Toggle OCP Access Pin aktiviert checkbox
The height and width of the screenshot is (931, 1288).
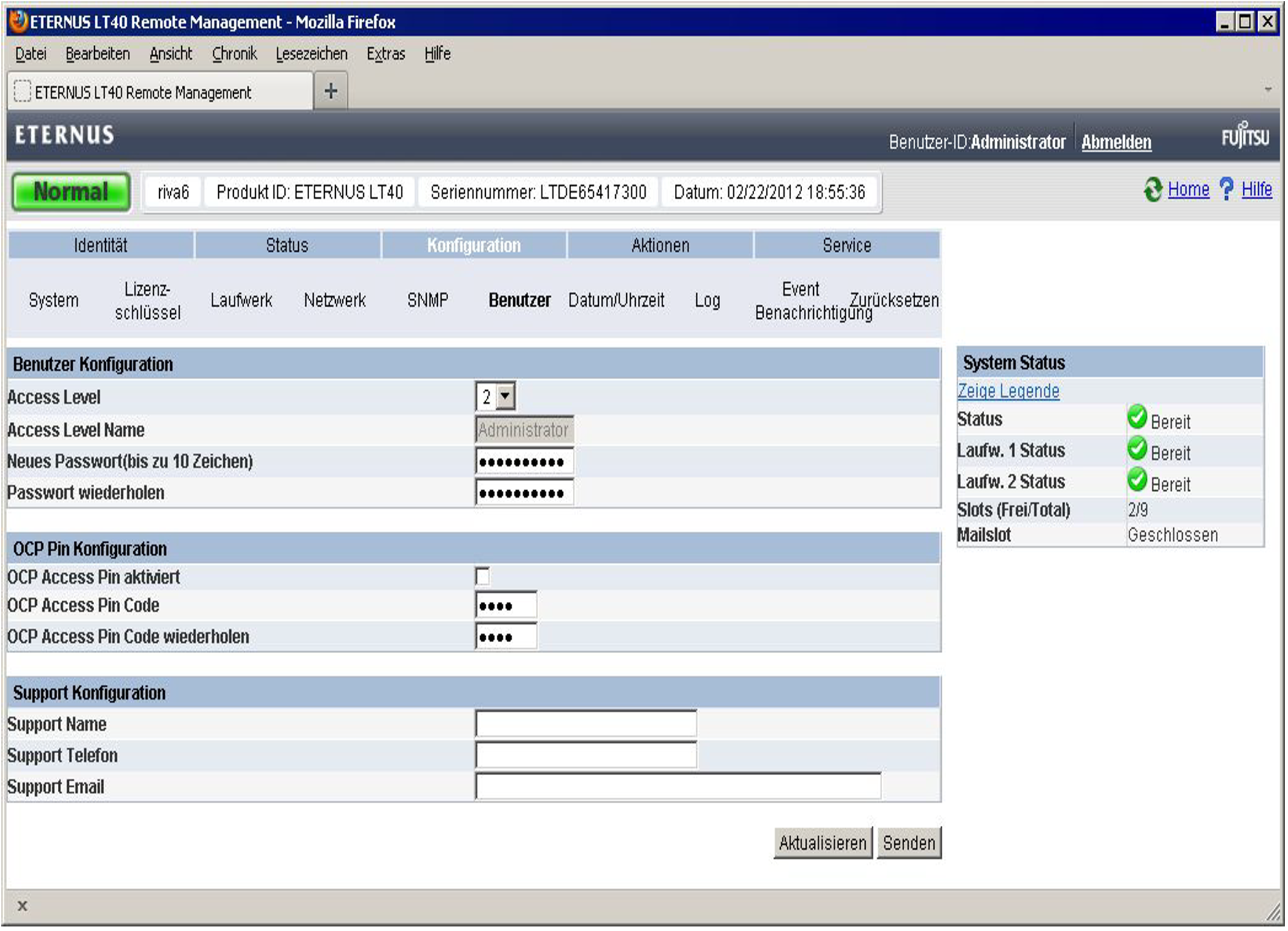coord(482,576)
